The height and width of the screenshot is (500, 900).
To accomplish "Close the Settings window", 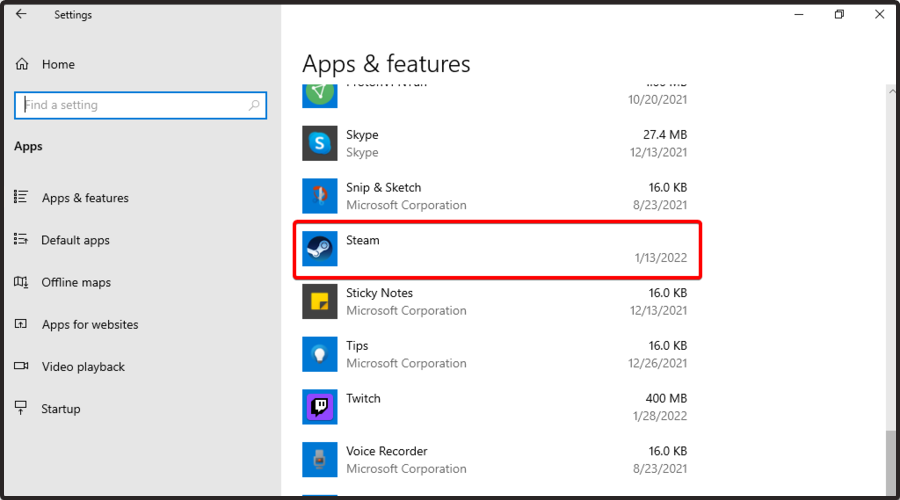I will click(879, 14).
